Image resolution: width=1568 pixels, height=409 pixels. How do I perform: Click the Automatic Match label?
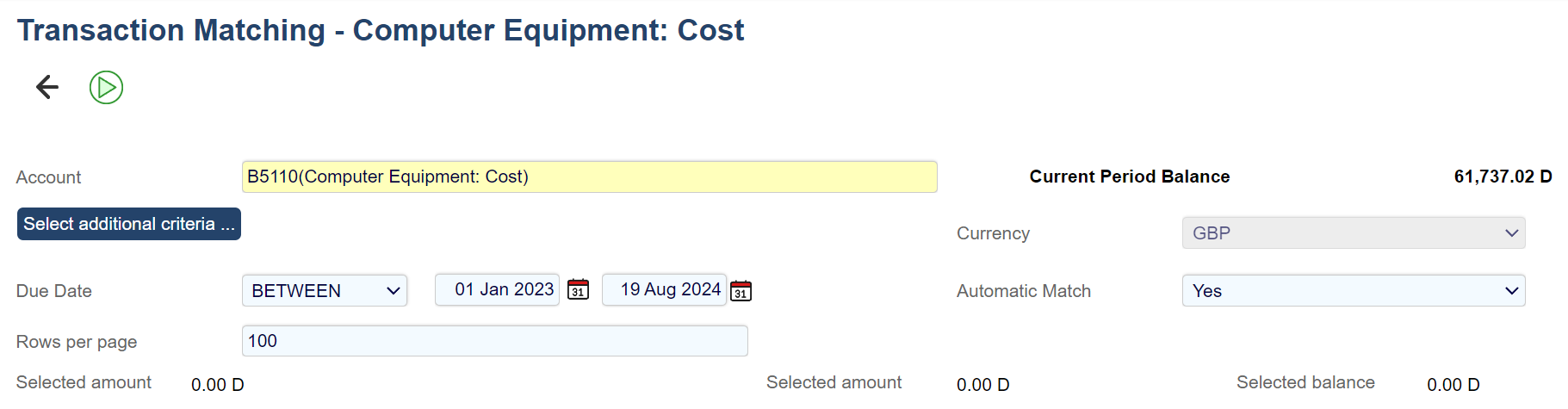coord(1023,291)
